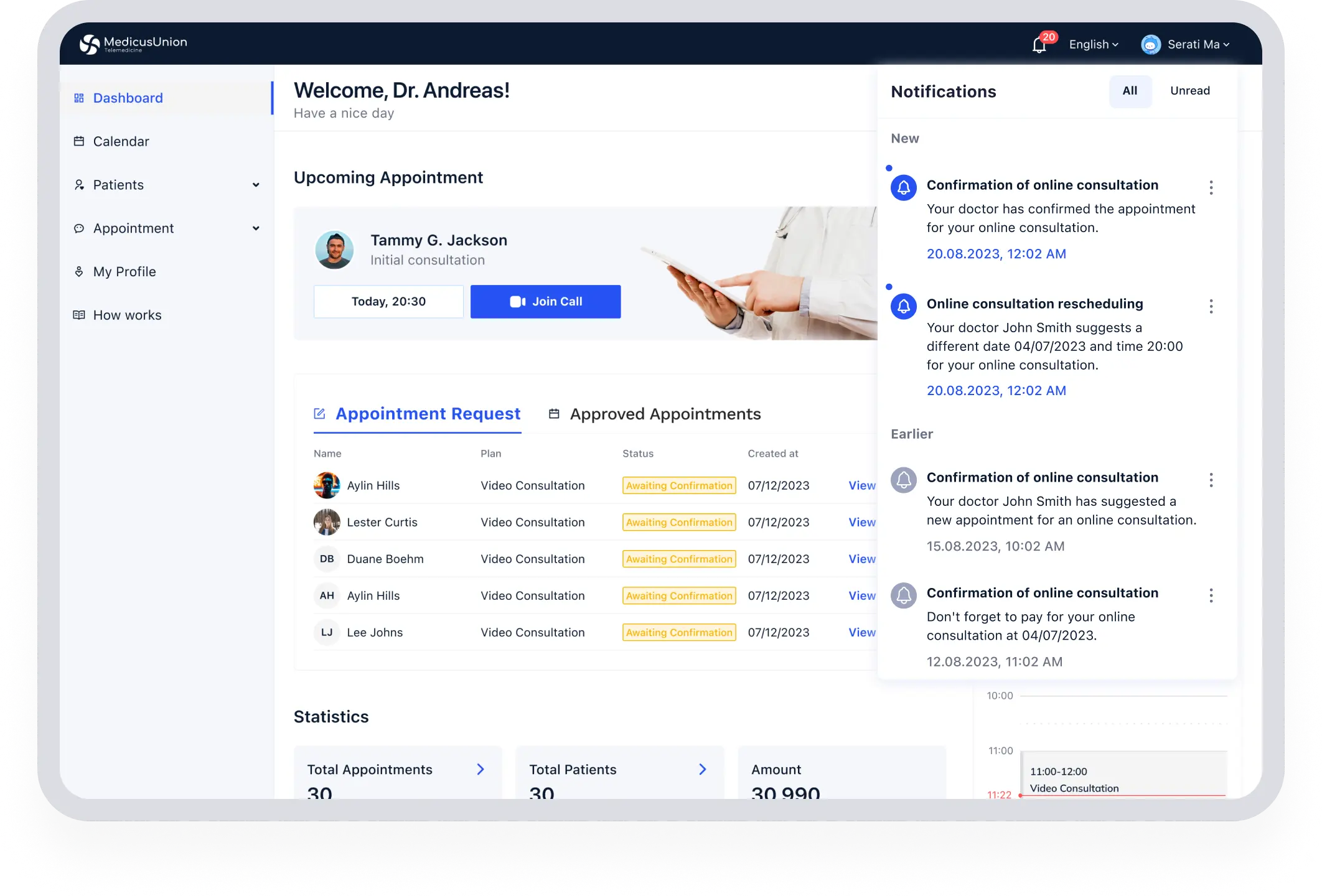The width and height of the screenshot is (1322, 896).
Task: Click the My Profile icon in sidebar
Action: coord(79,272)
